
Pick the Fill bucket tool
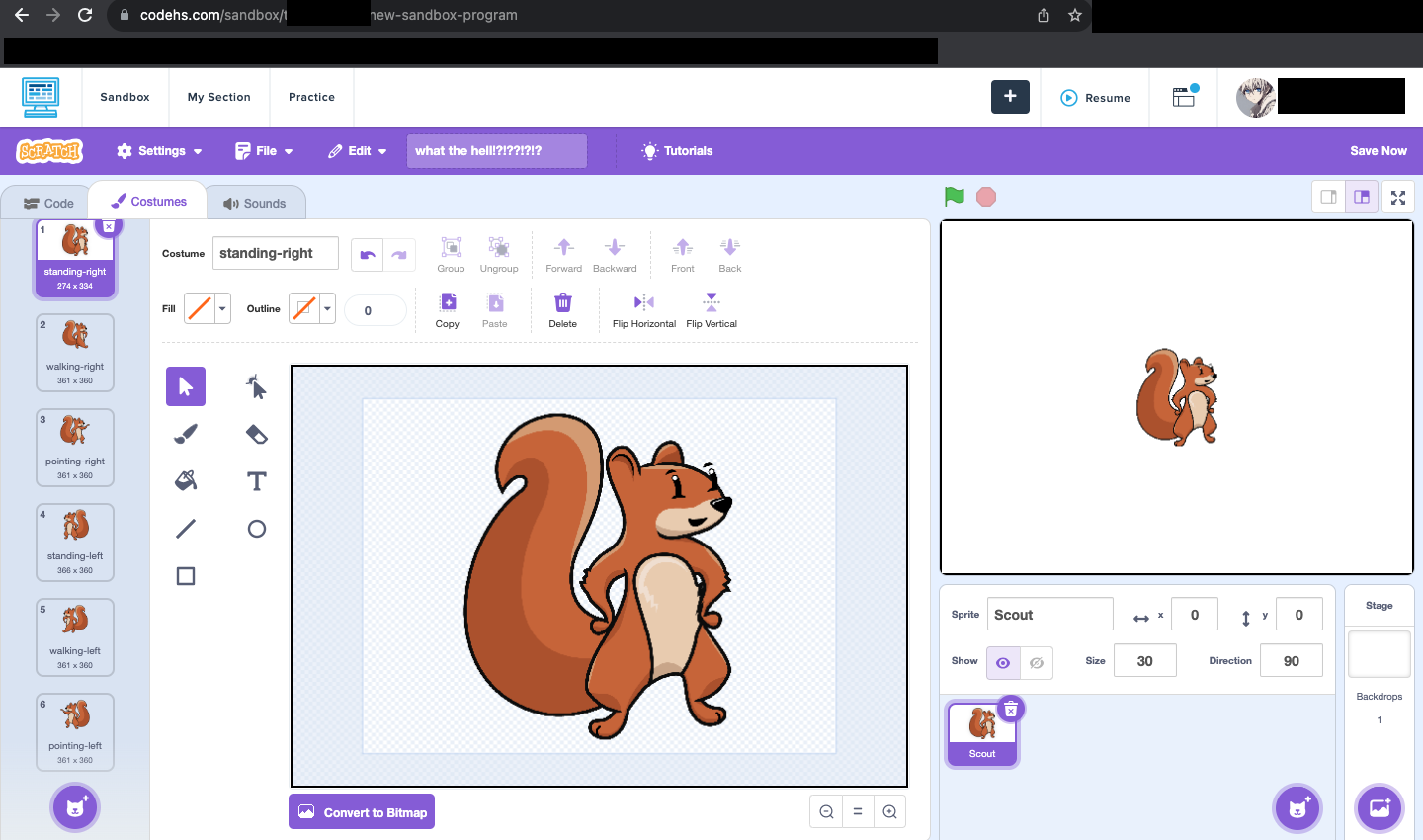[x=185, y=481]
